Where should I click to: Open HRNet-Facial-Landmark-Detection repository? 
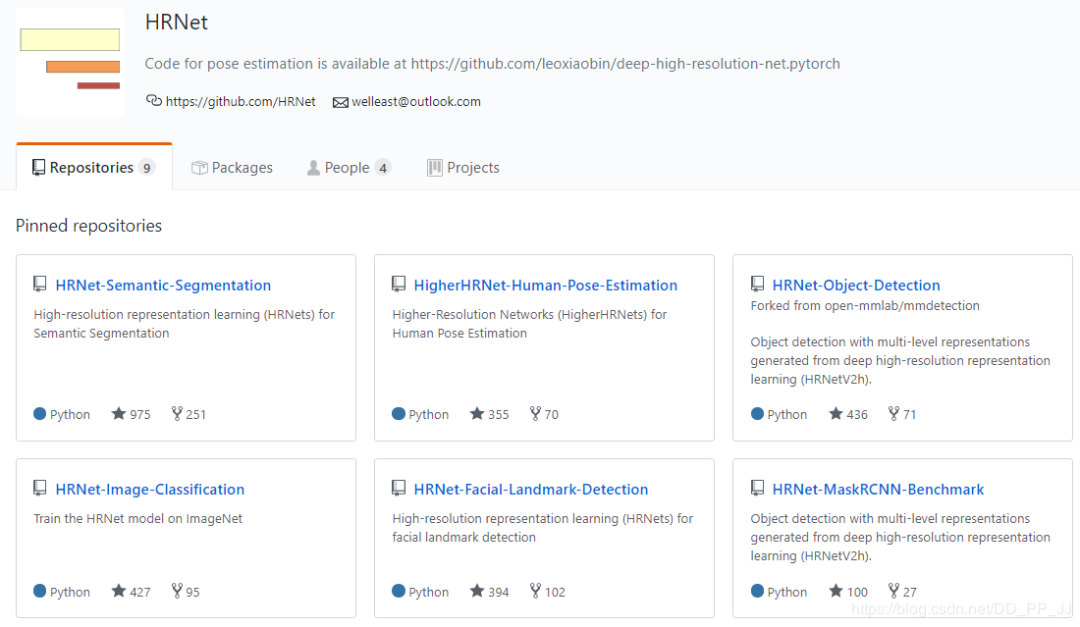[530, 489]
